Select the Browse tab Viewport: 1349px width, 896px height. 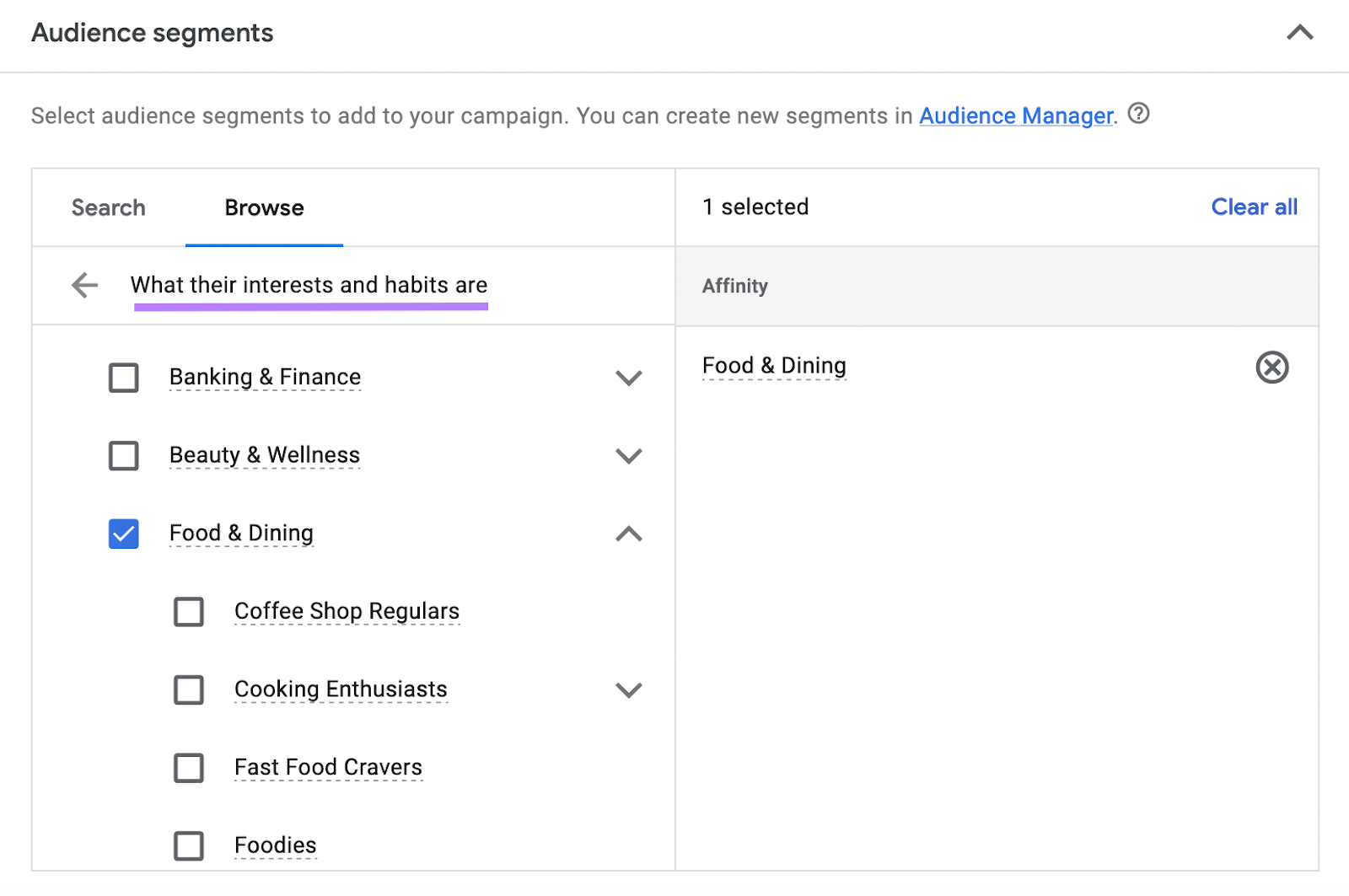pyautogui.click(x=263, y=207)
